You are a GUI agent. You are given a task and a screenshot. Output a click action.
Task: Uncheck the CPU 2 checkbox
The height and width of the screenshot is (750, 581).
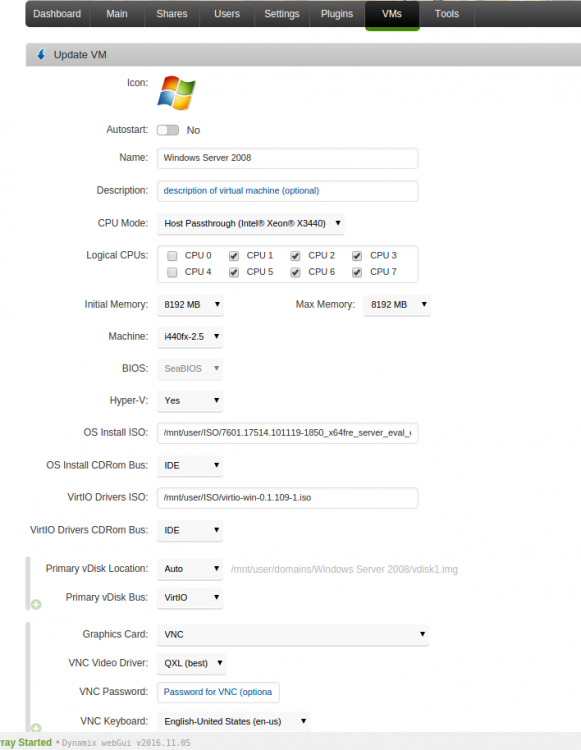[x=296, y=256]
